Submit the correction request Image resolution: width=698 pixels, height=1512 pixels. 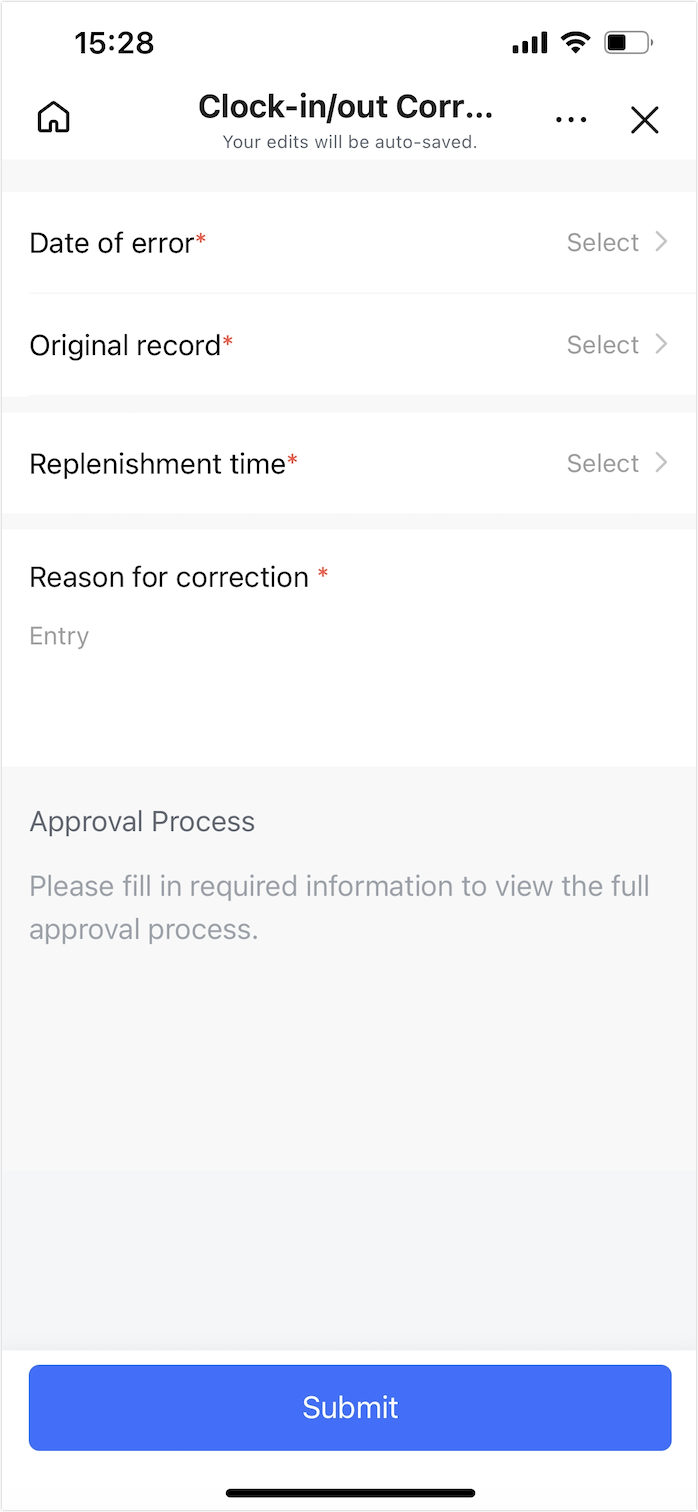coord(349,1407)
